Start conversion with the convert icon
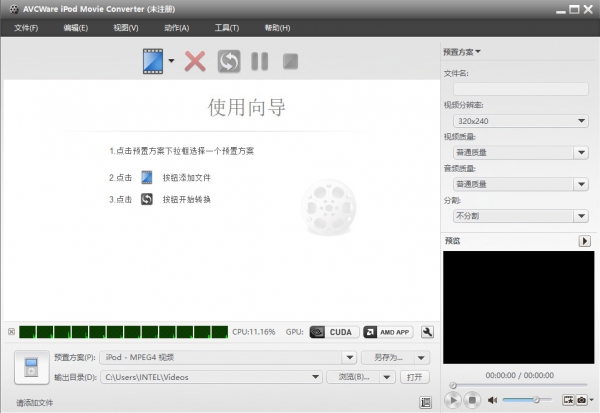Viewport: 600px width, 413px height. [229, 61]
